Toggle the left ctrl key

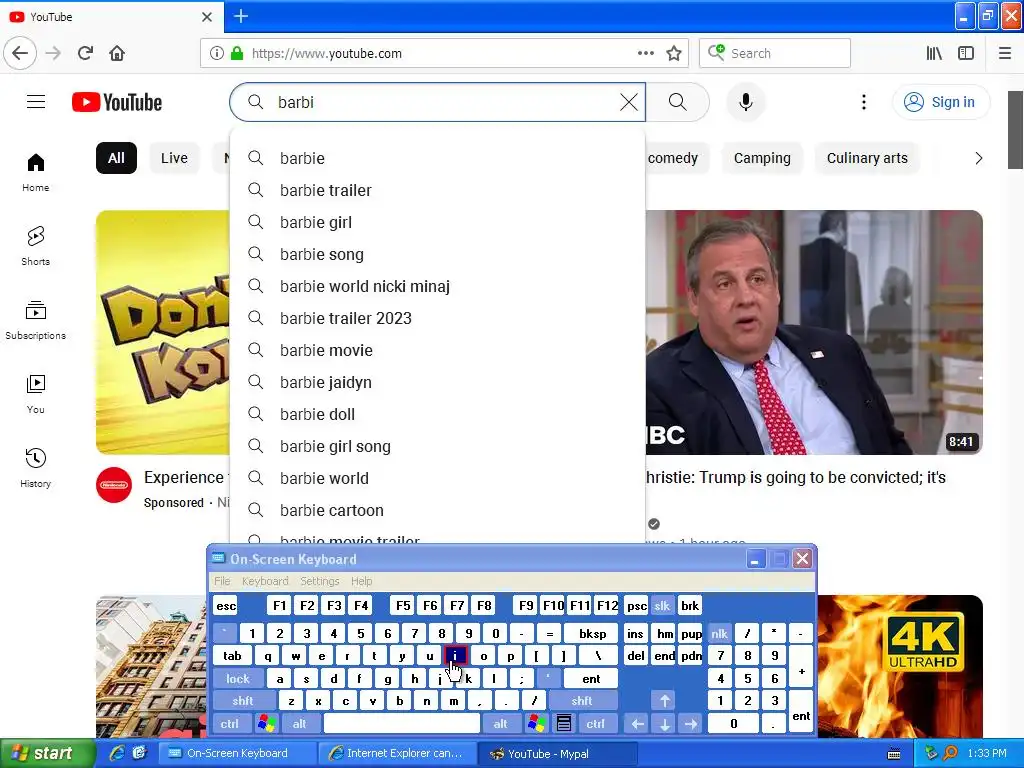(229, 724)
